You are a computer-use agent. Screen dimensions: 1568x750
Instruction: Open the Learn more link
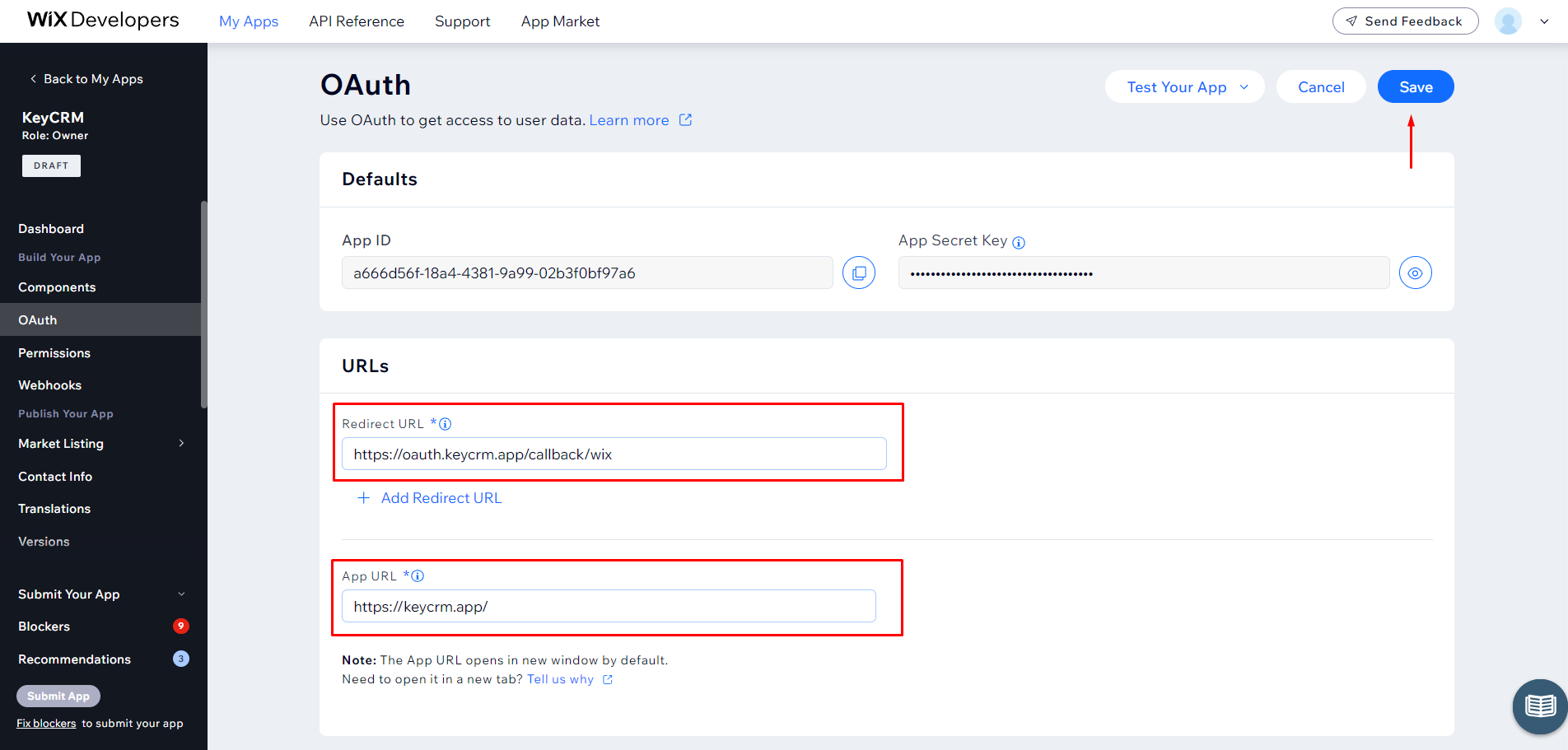tap(629, 120)
